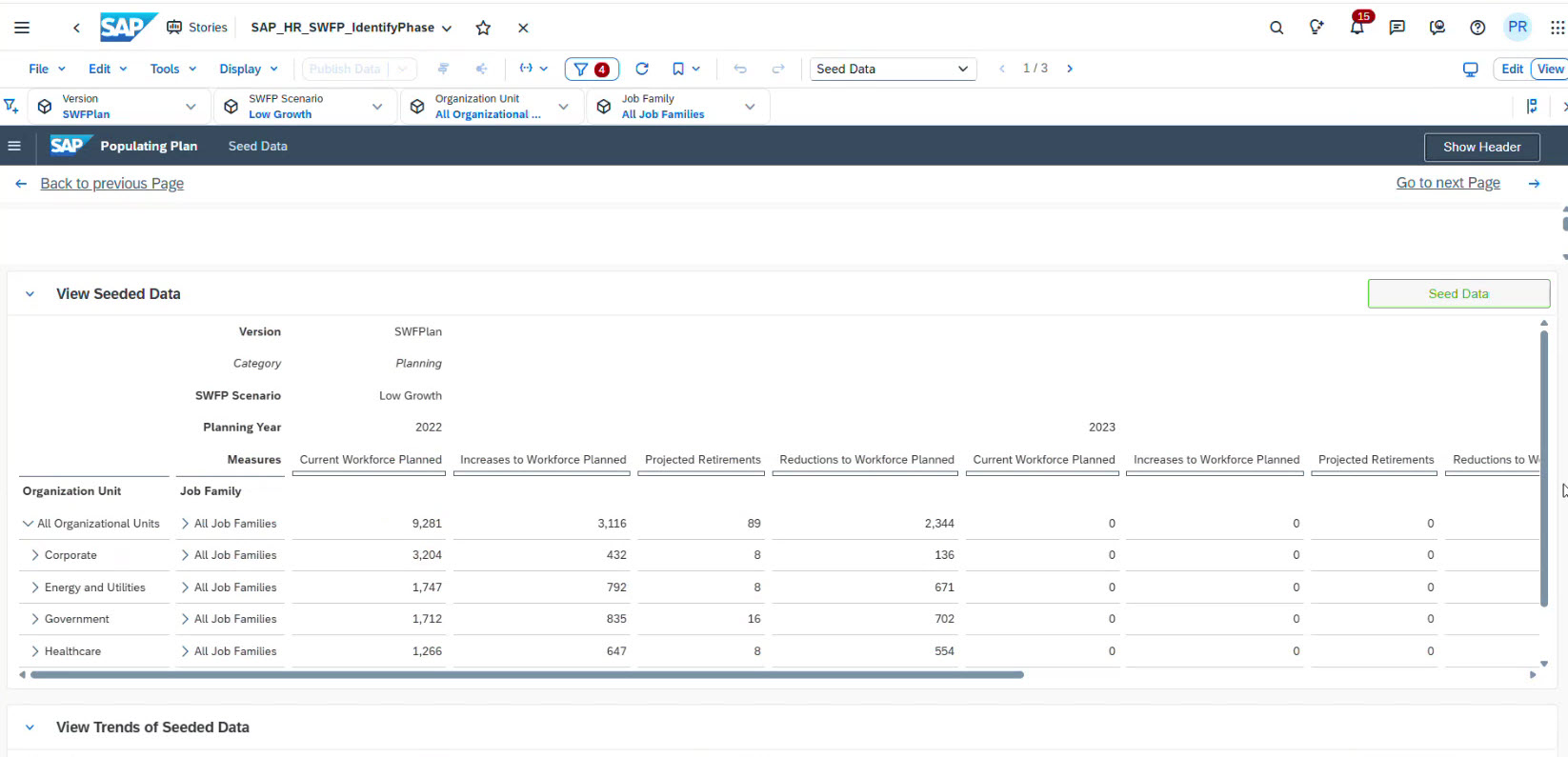Click the Go to next Page link
The width and height of the screenshot is (1568, 757).
1447,183
